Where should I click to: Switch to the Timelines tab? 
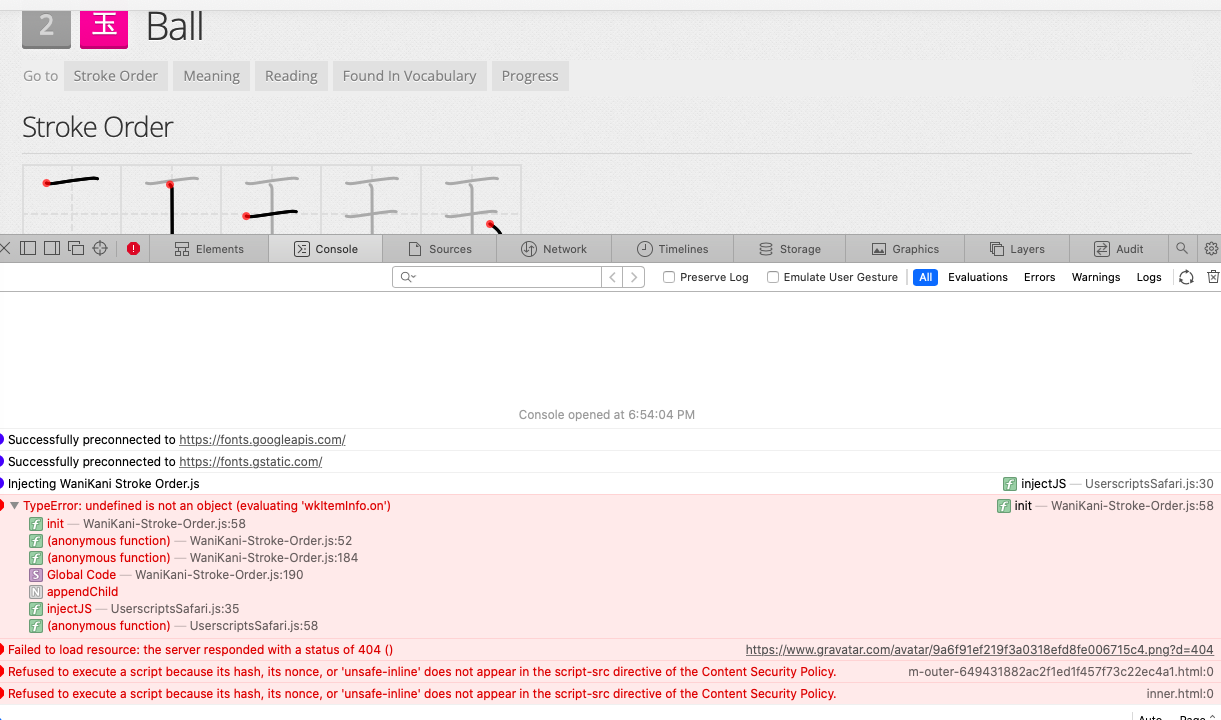673,249
